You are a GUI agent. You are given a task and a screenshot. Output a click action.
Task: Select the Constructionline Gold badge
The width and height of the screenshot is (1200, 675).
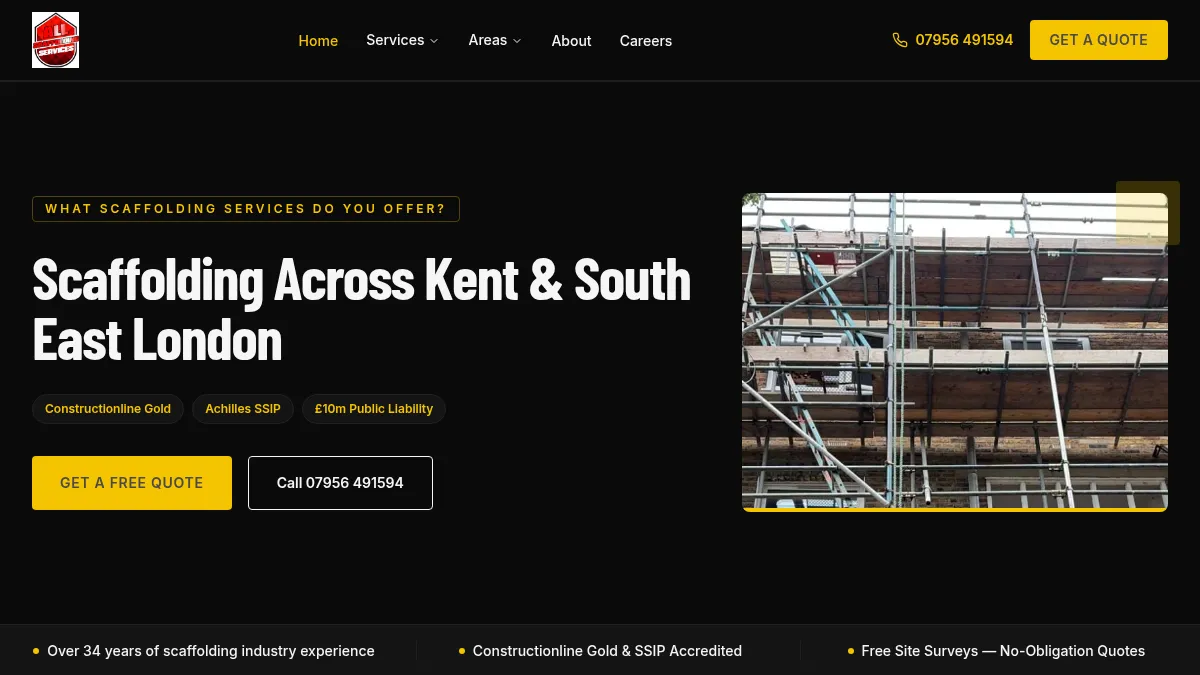(x=108, y=409)
